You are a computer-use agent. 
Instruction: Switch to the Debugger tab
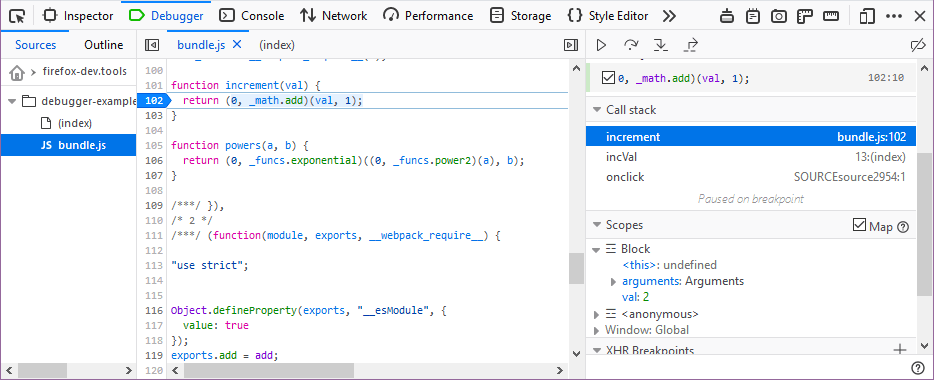coord(166,16)
